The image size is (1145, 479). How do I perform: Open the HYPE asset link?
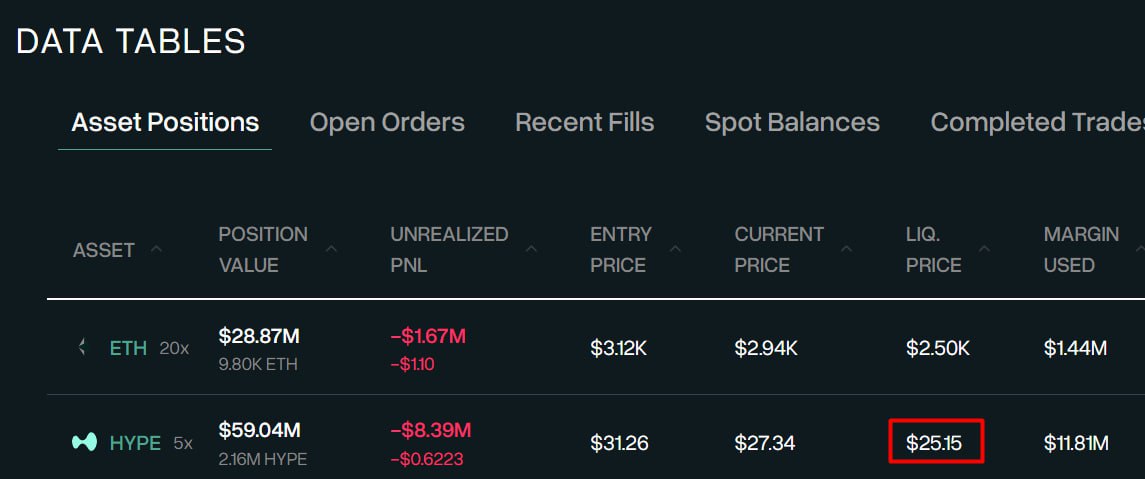[x=135, y=442]
